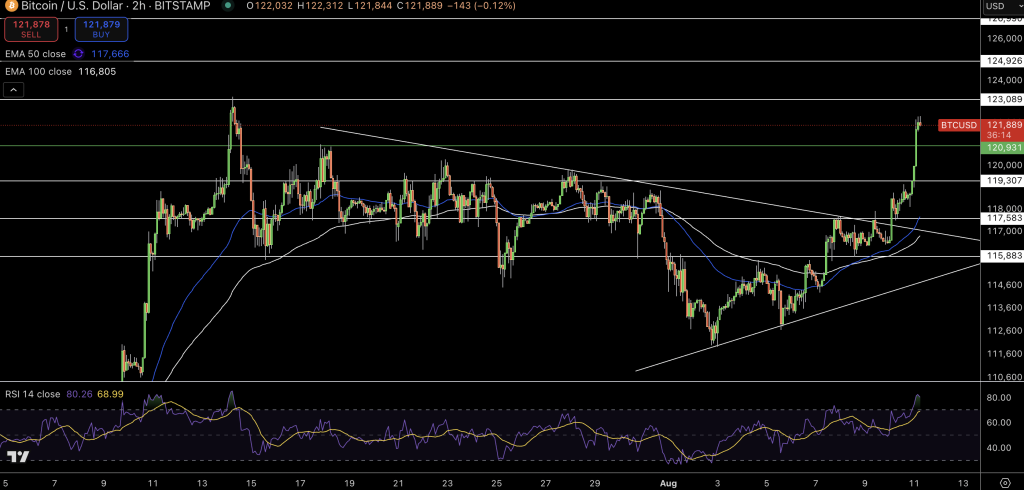1024x490 pixels.
Task: Click the green market status dot
Action: [227, 5]
